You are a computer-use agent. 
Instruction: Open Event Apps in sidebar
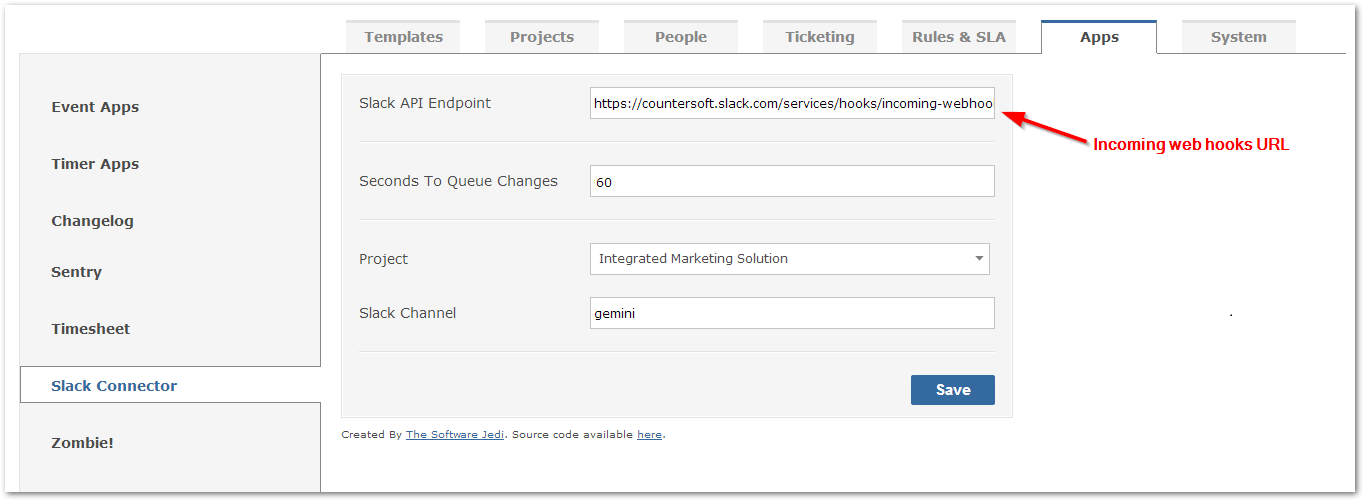point(95,107)
